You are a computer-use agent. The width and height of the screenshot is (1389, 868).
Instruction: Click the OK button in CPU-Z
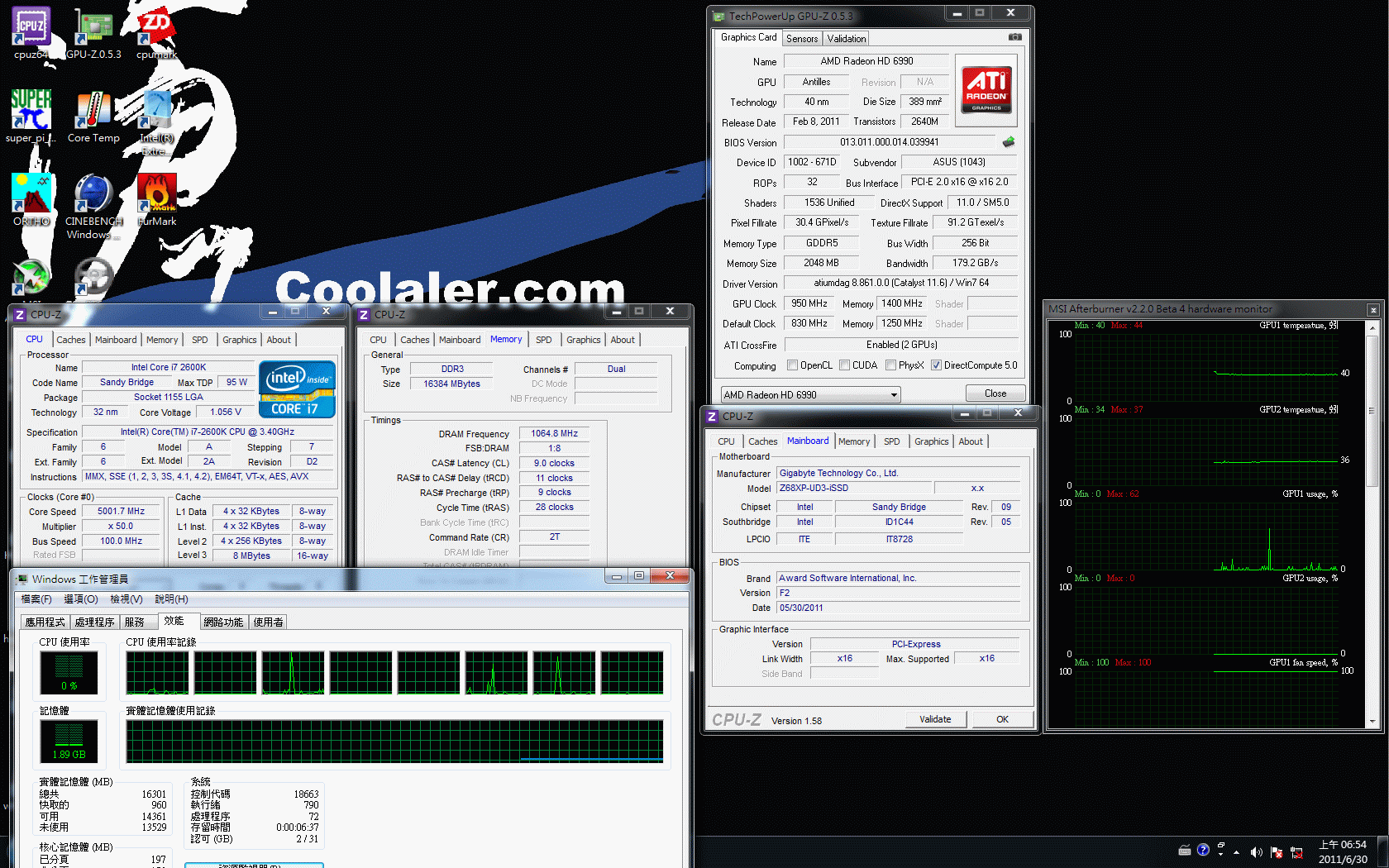[1002, 719]
